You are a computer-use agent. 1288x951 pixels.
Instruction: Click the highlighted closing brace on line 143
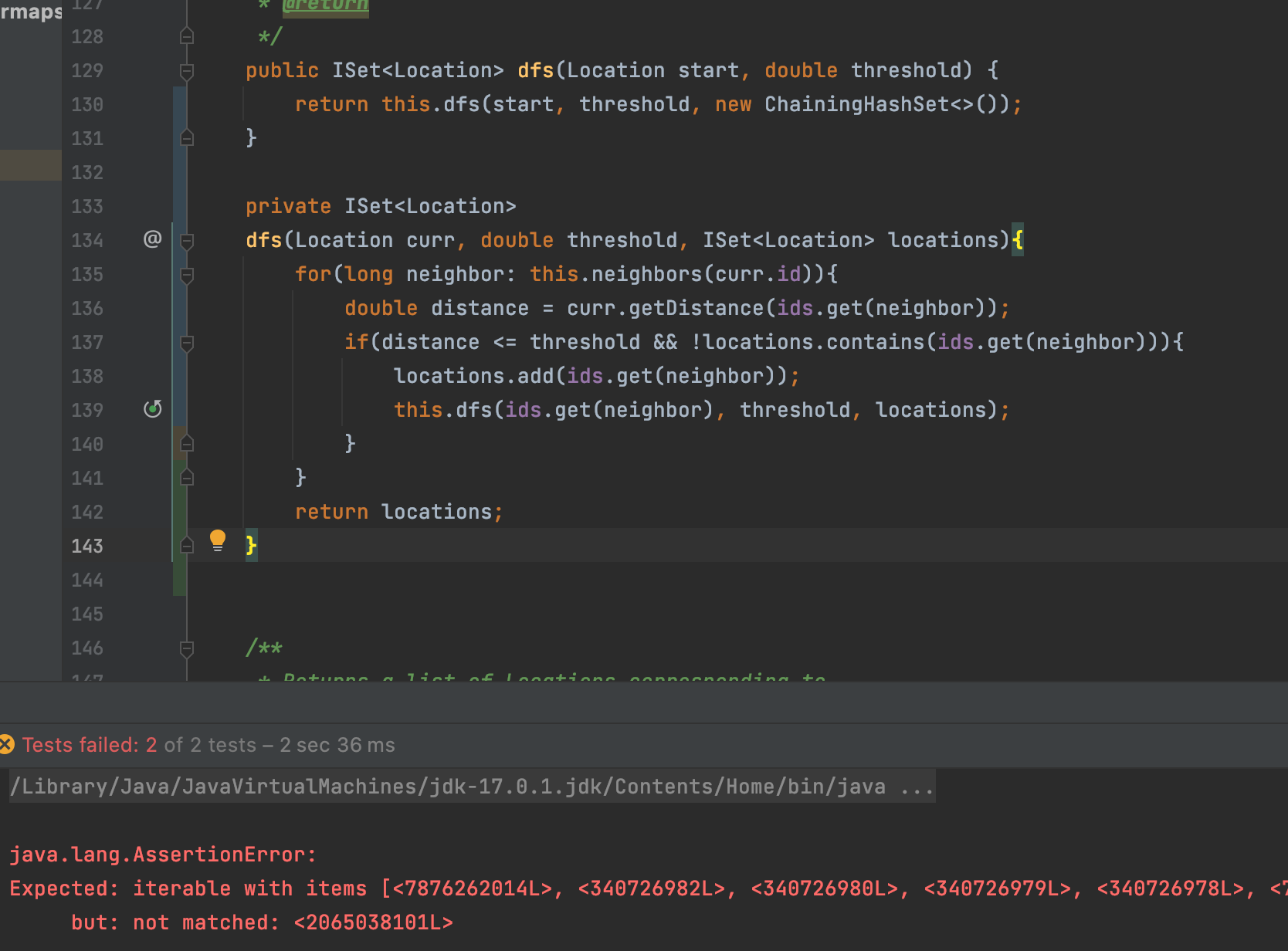tap(251, 546)
